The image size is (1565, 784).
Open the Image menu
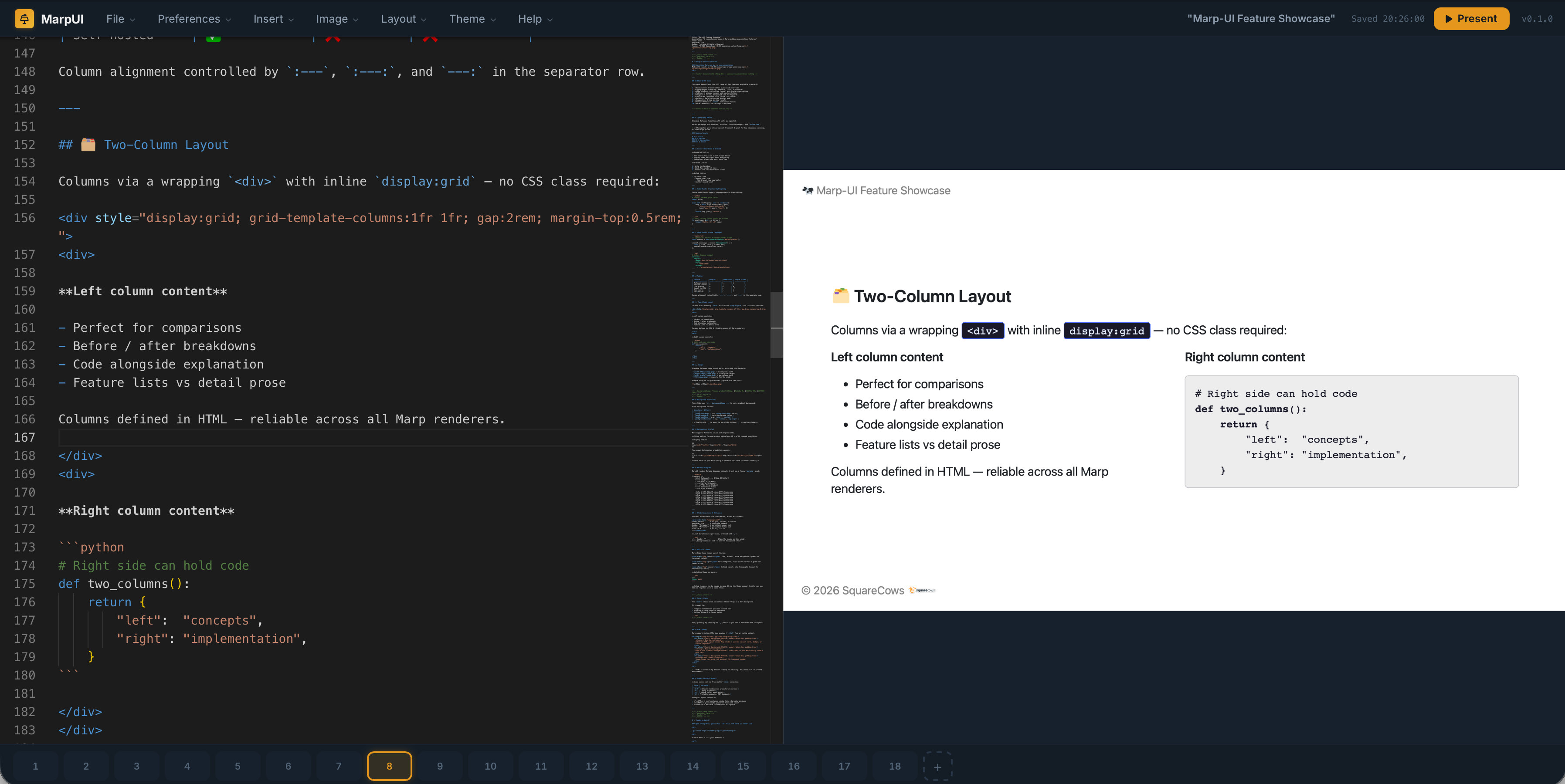tap(336, 19)
